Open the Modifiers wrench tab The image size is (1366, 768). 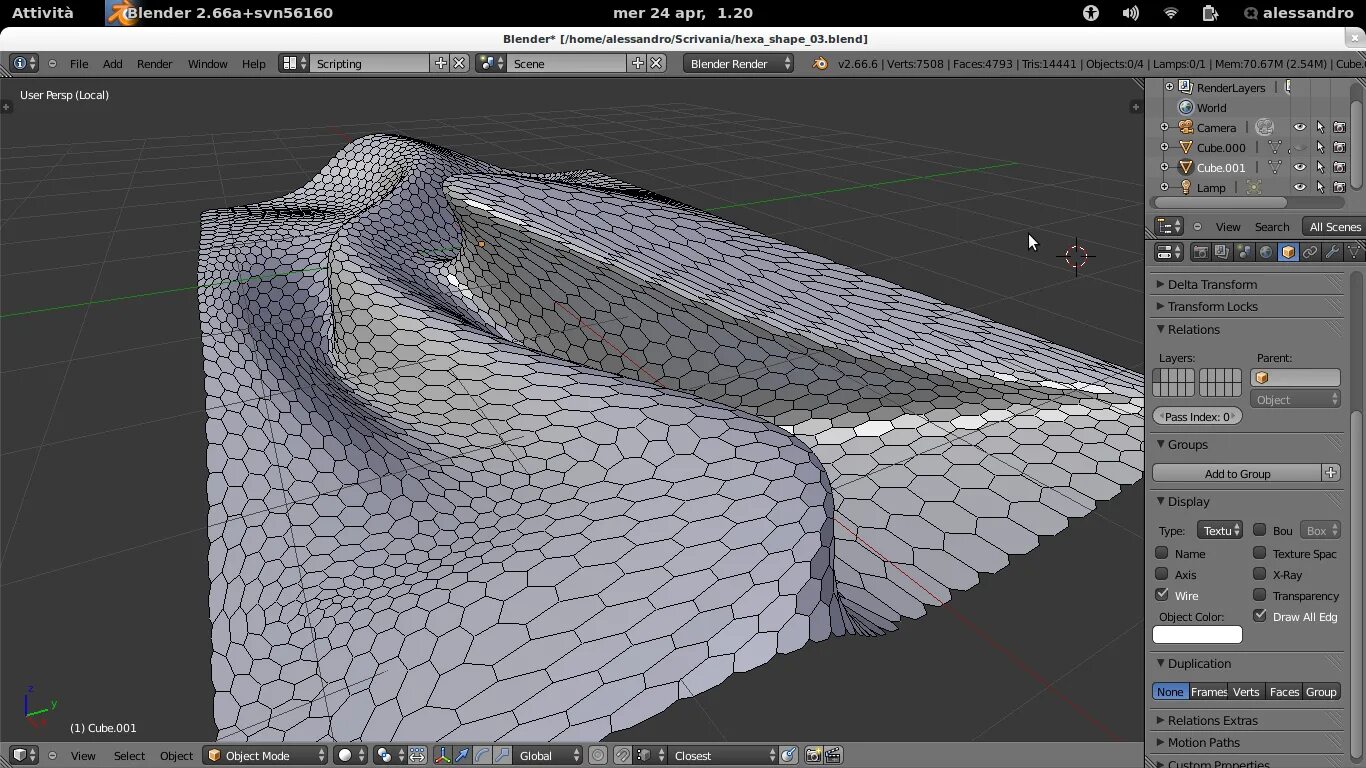[x=1332, y=253]
